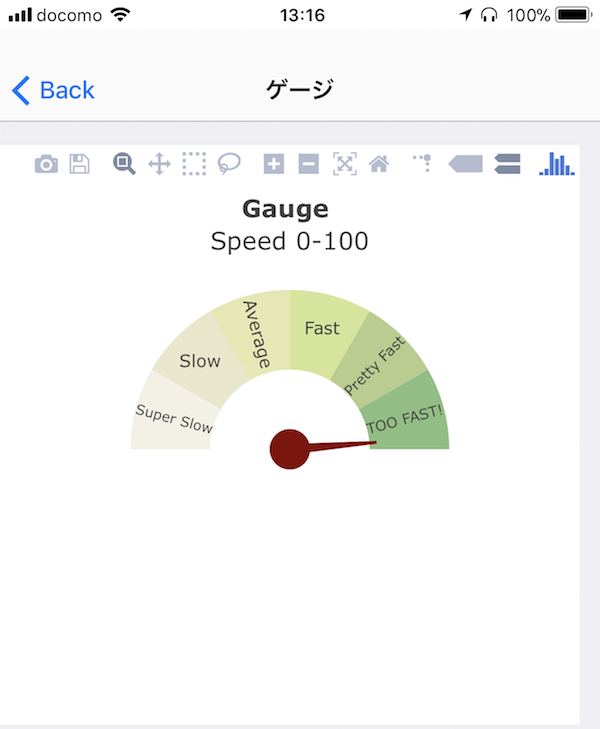
Task: Click the Zoom Out minus icon
Action: [x=309, y=164]
